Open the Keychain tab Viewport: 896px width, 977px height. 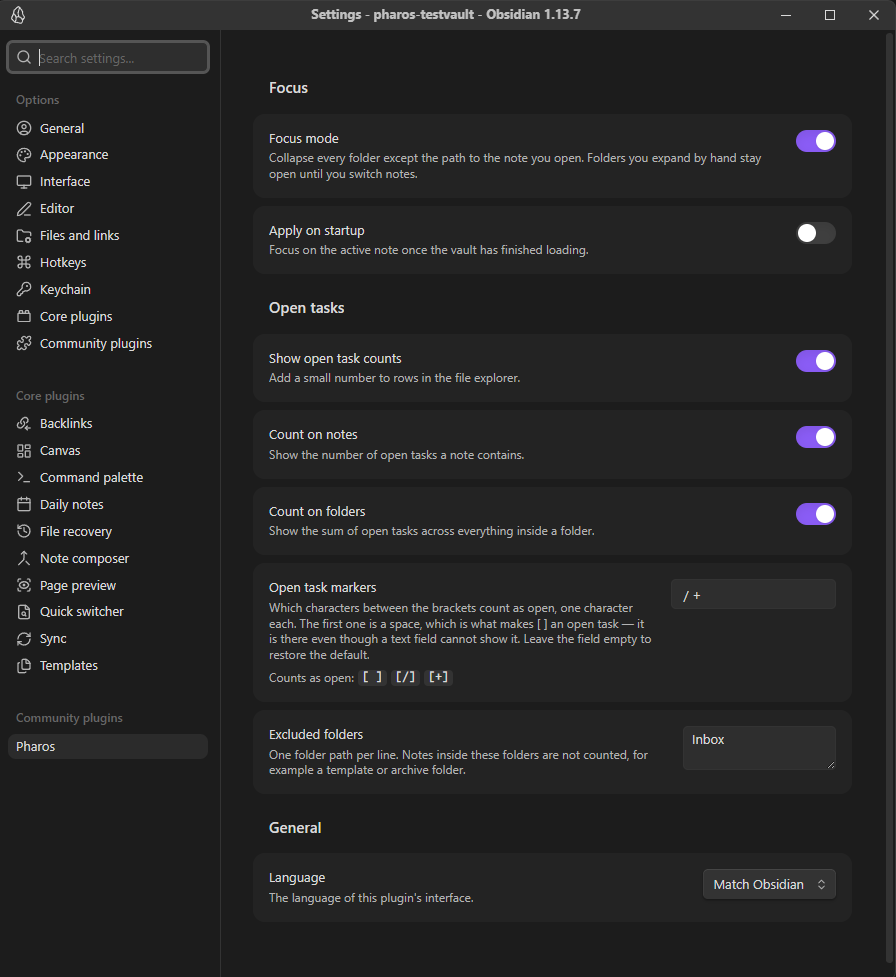click(x=108, y=289)
